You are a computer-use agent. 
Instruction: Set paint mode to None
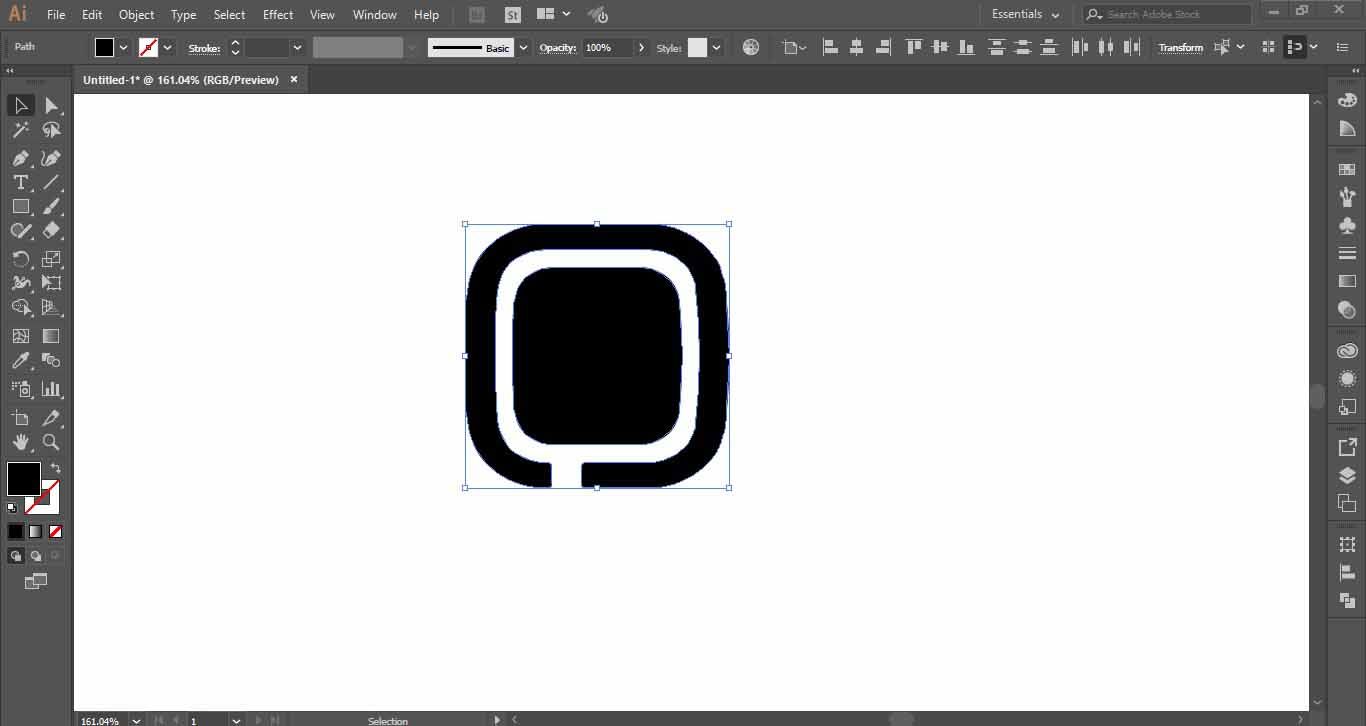(x=56, y=532)
